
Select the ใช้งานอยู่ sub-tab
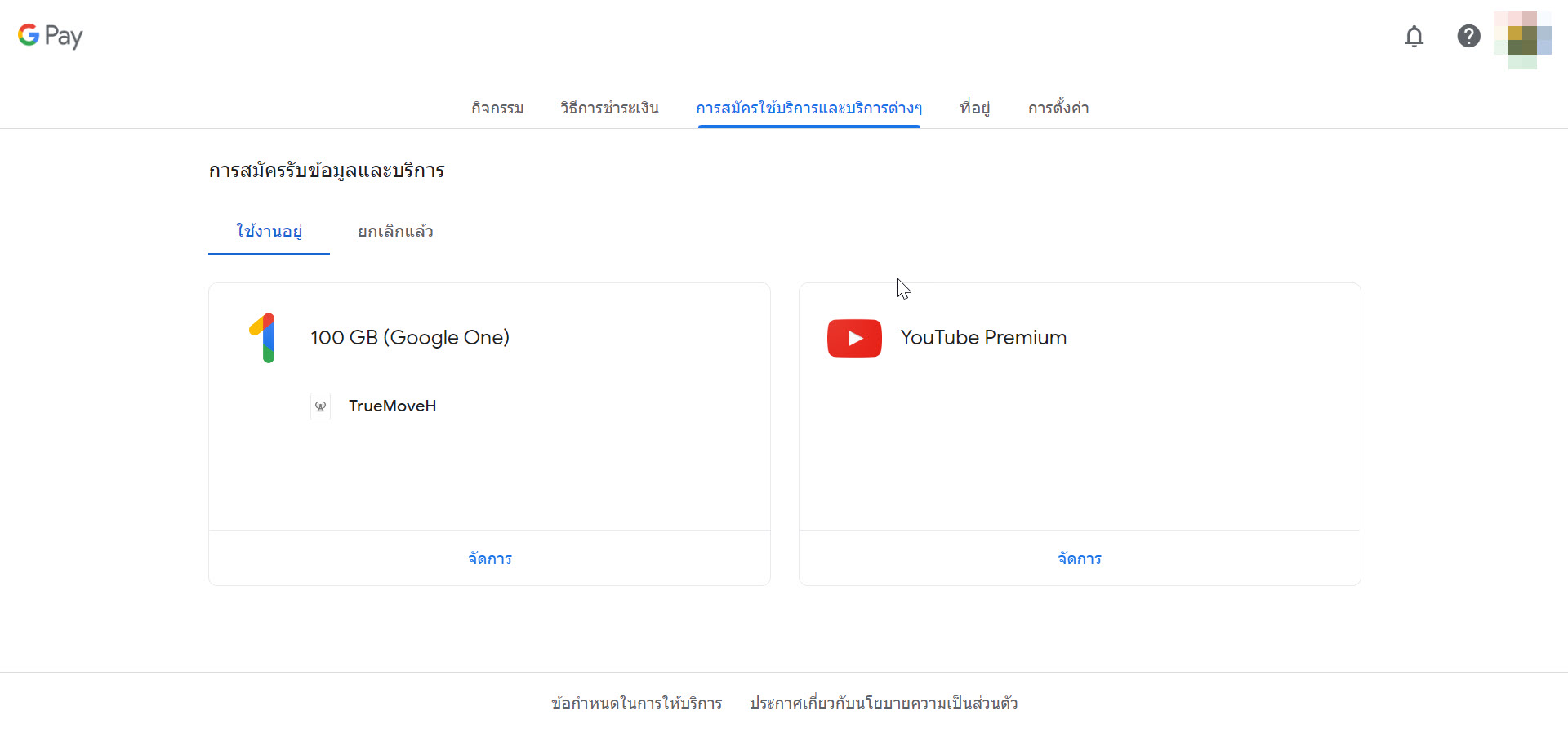point(269,231)
